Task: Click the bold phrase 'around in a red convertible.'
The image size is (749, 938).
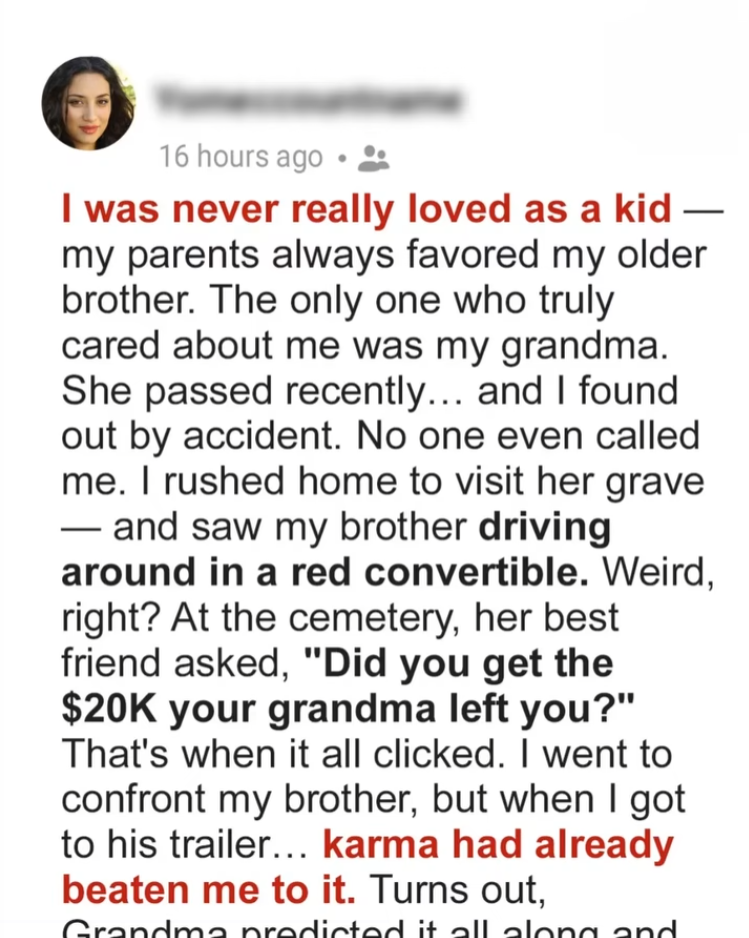Action: coord(325,572)
